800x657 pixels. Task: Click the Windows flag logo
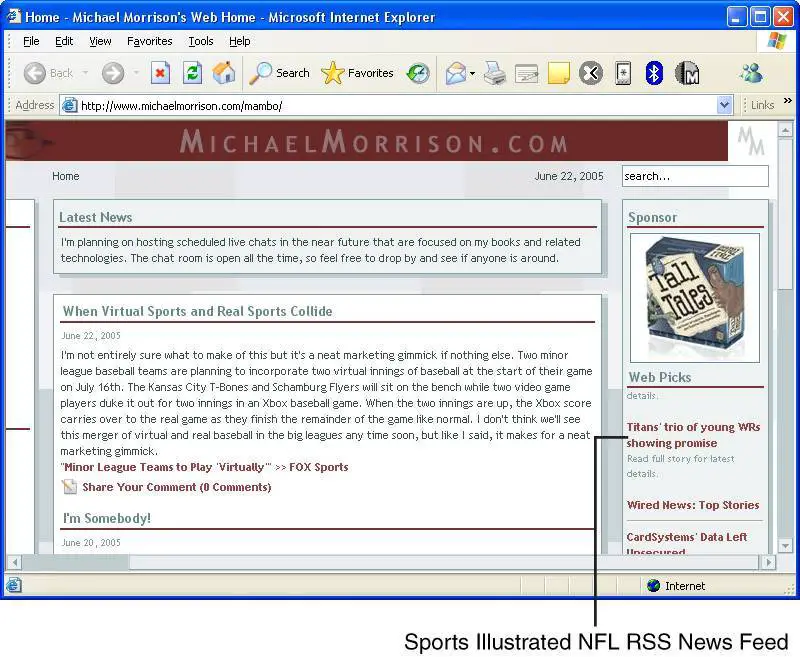click(777, 41)
